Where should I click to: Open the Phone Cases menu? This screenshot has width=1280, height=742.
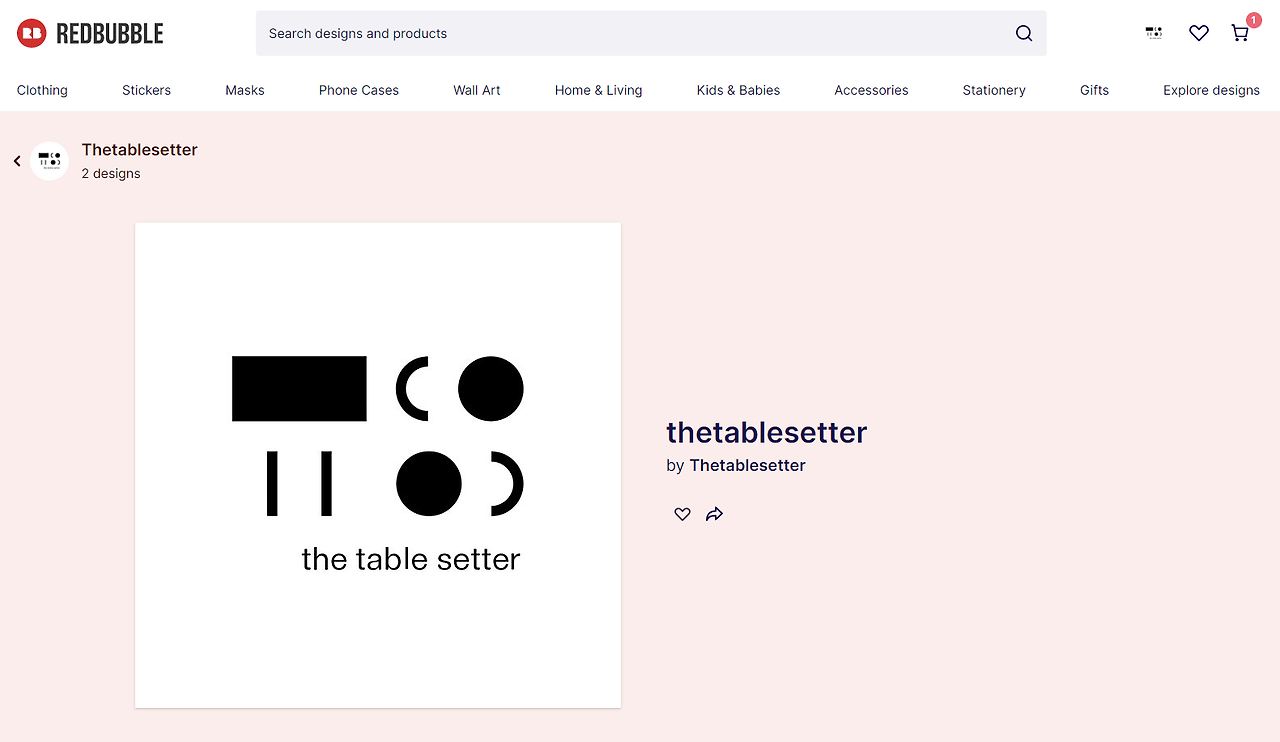(359, 90)
